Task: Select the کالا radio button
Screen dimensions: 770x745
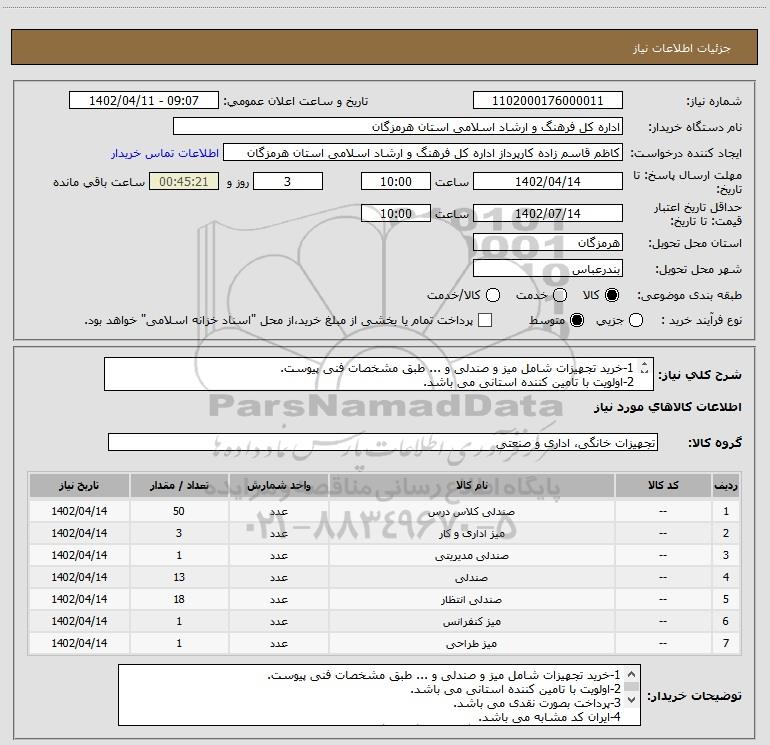Action: 612,295
